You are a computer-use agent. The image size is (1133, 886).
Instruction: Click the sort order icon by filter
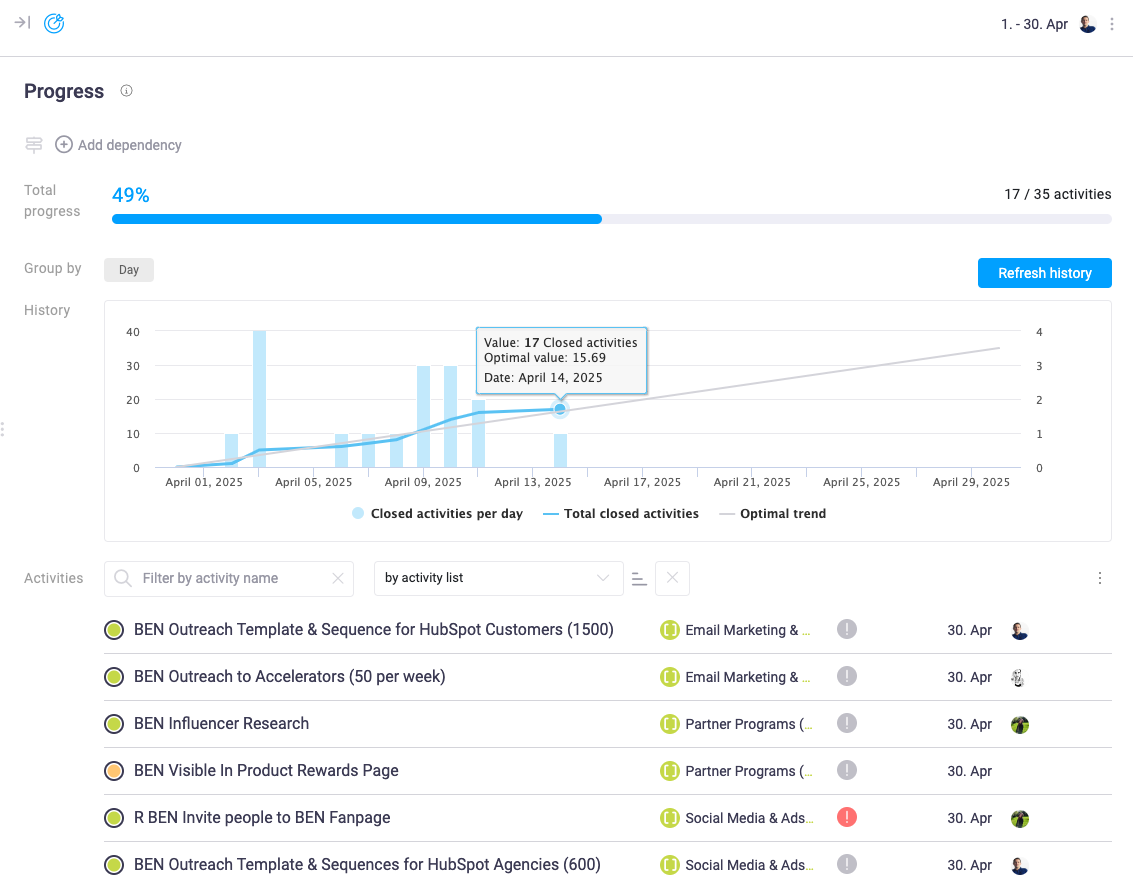pyautogui.click(x=639, y=578)
